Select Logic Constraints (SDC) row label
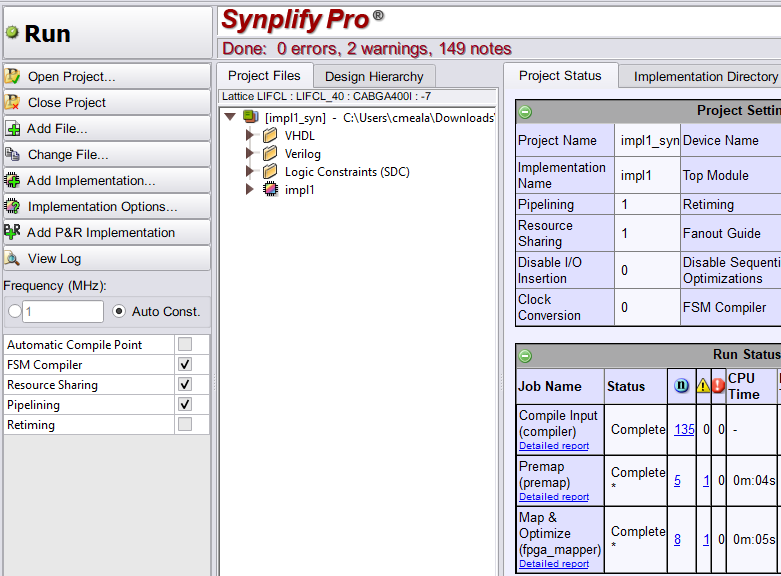This screenshot has height=576, width=781. pyautogui.click(x=347, y=172)
